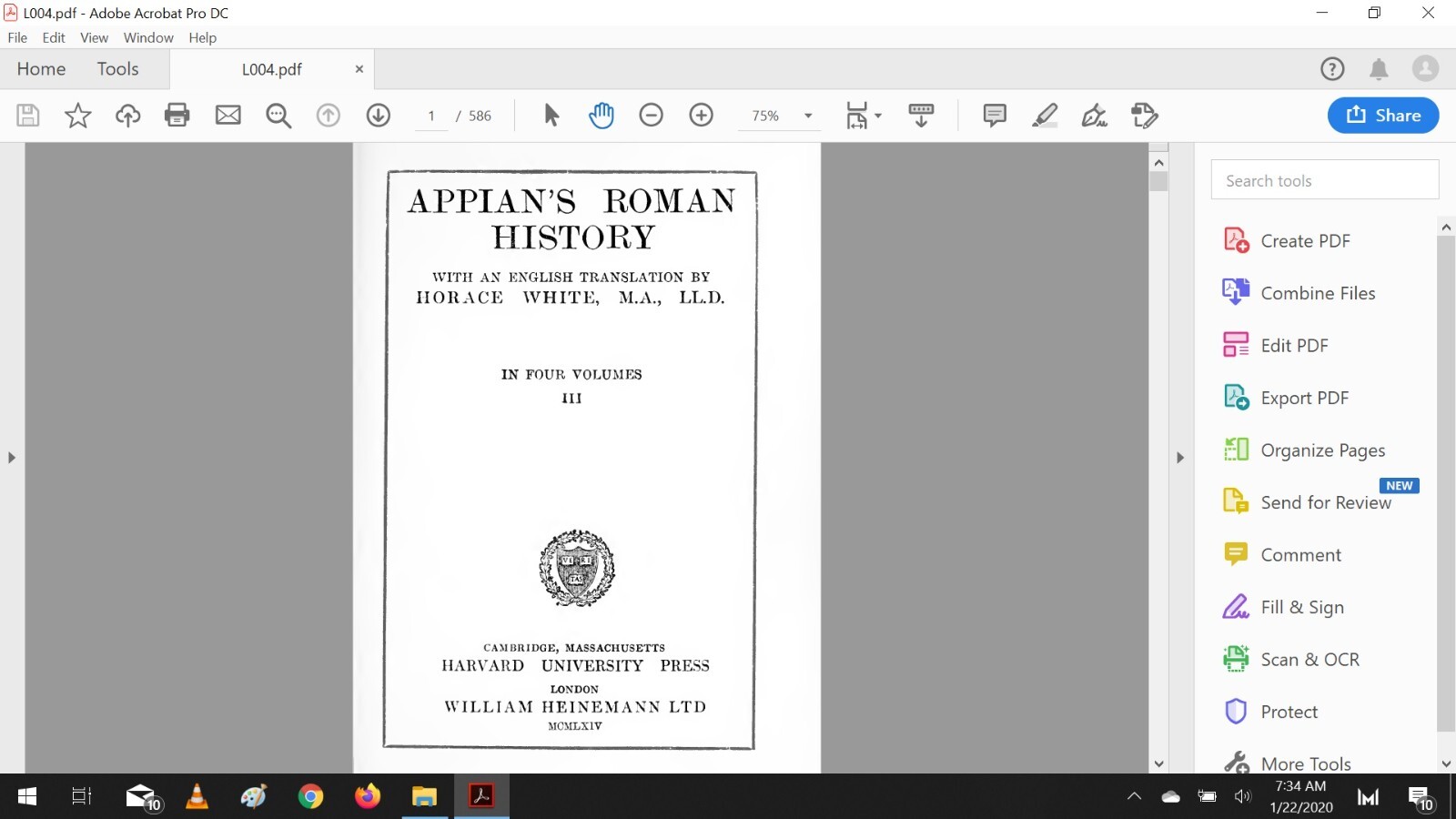Image resolution: width=1456 pixels, height=819 pixels.
Task: Add a sticky note comment
Action: click(x=995, y=116)
